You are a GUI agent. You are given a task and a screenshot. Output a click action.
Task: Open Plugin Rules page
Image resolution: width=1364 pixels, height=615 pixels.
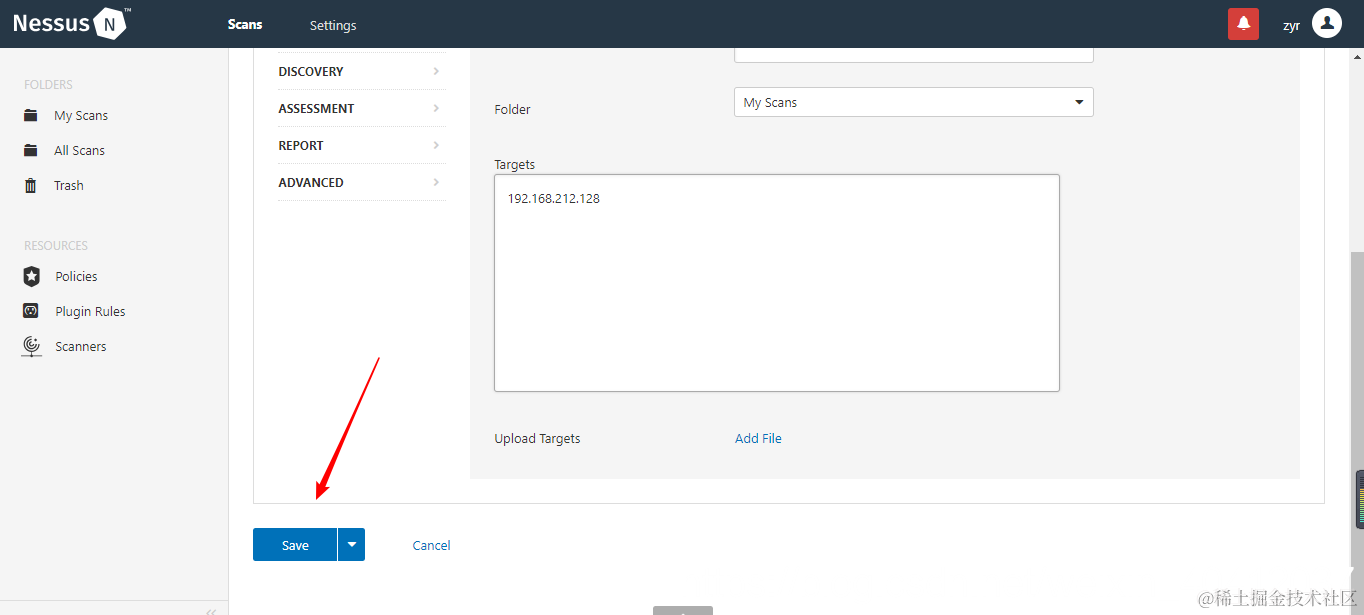(x=90, y=311)
